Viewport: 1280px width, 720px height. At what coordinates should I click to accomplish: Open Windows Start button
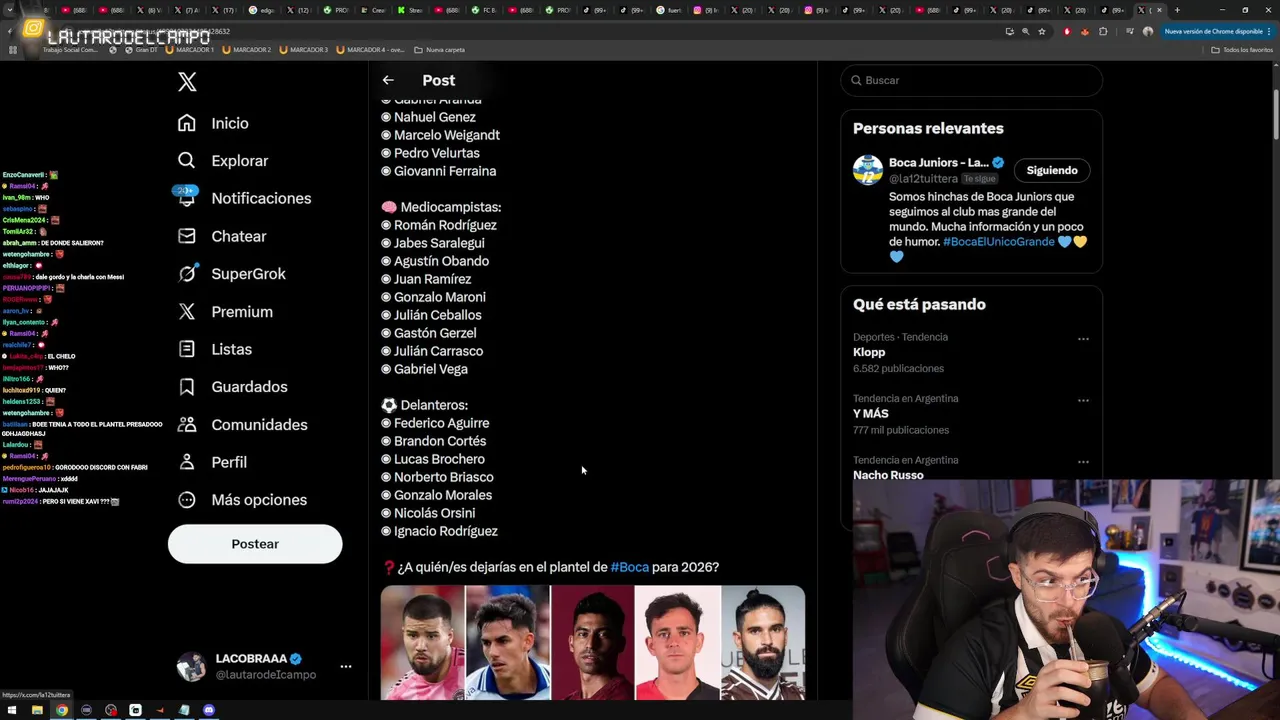(12, 710)
